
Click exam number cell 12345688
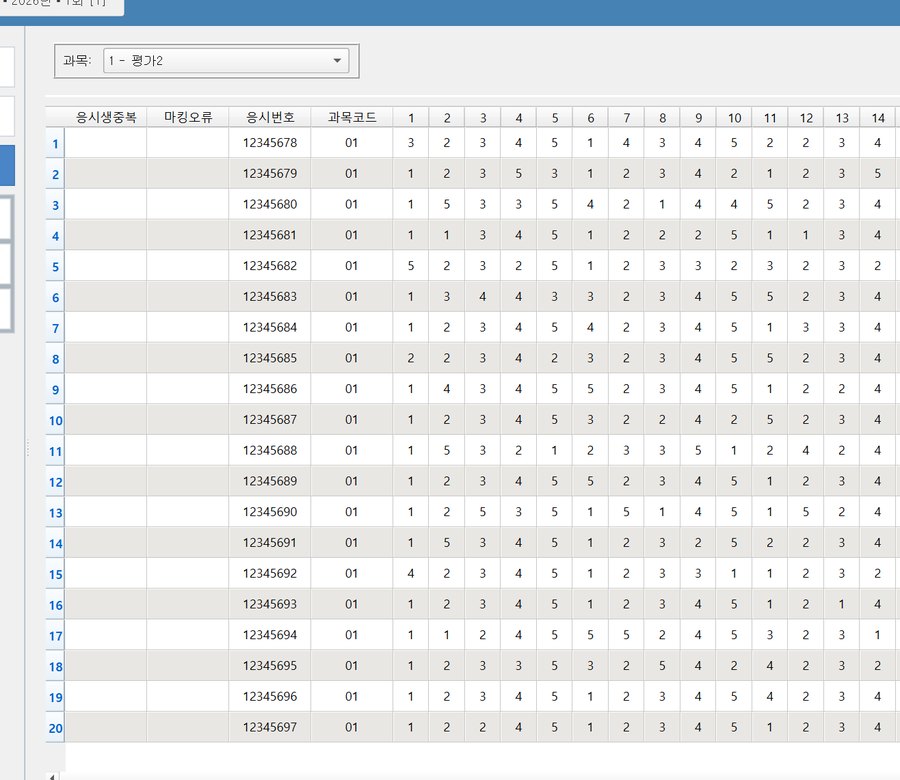coord(270,450)
